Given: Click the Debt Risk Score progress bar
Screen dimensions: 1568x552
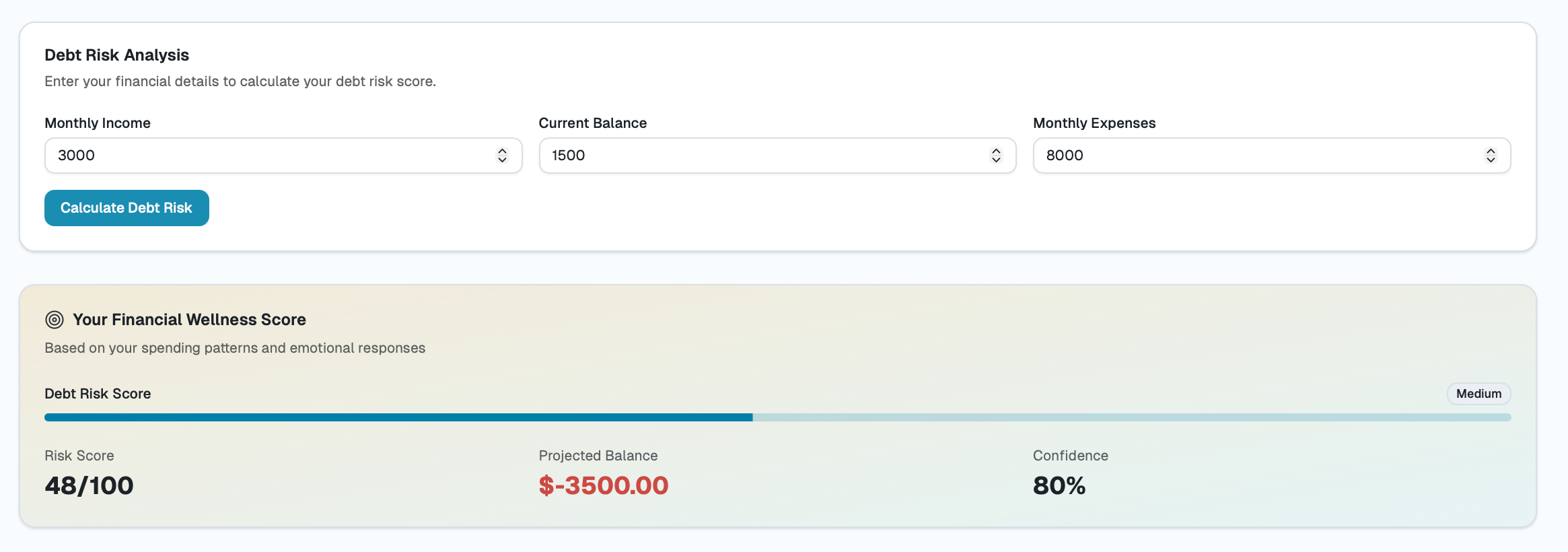Looking at the screenshot, I should [x=777, y=417].
